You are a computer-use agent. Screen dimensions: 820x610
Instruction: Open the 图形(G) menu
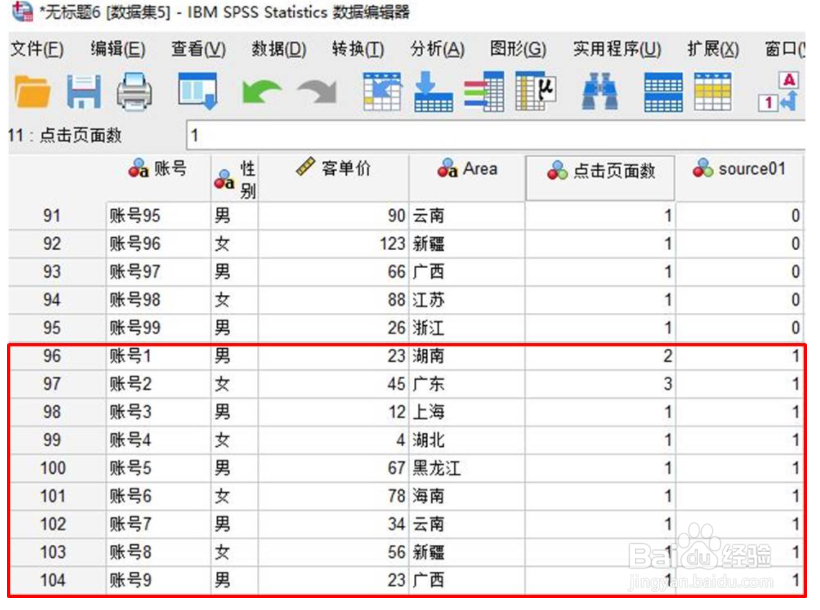[518, 49]
